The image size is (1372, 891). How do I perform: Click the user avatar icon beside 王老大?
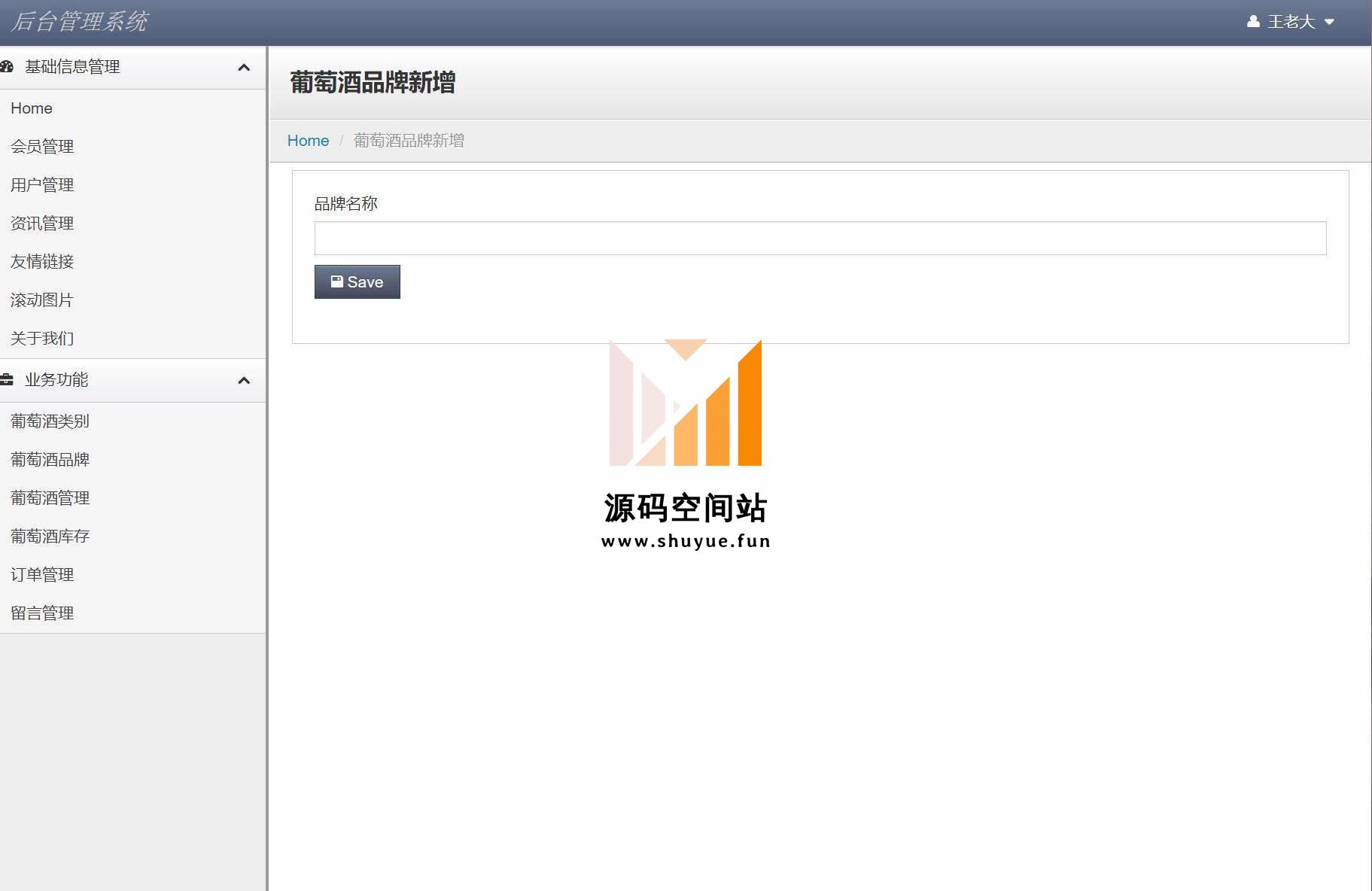(1253, 22)
